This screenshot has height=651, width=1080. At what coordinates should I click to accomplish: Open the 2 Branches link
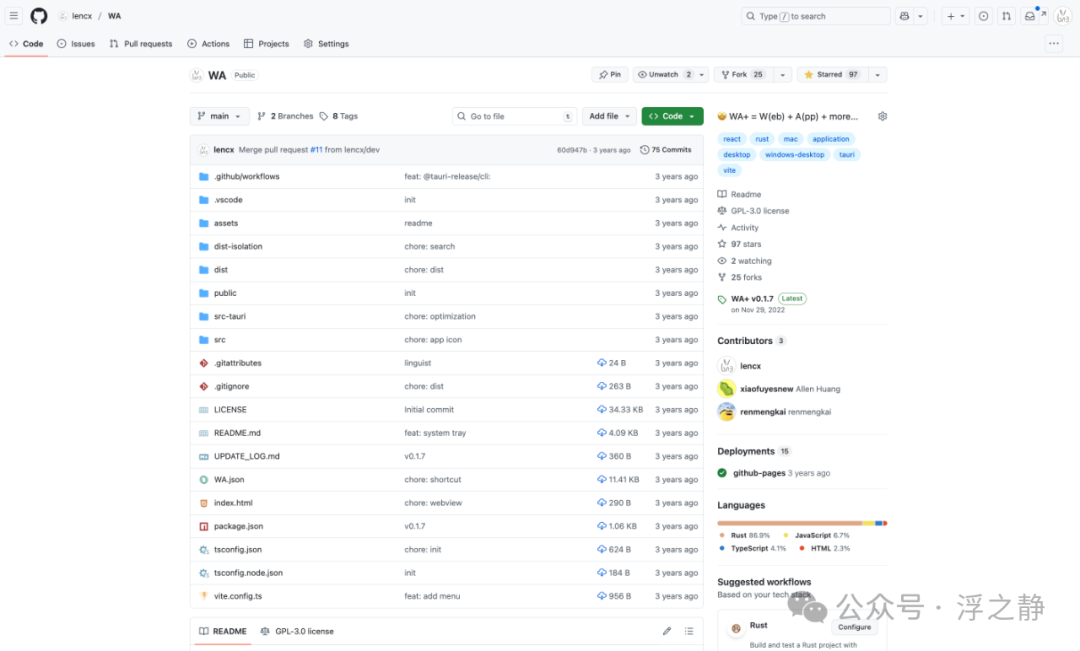point(285,116)
